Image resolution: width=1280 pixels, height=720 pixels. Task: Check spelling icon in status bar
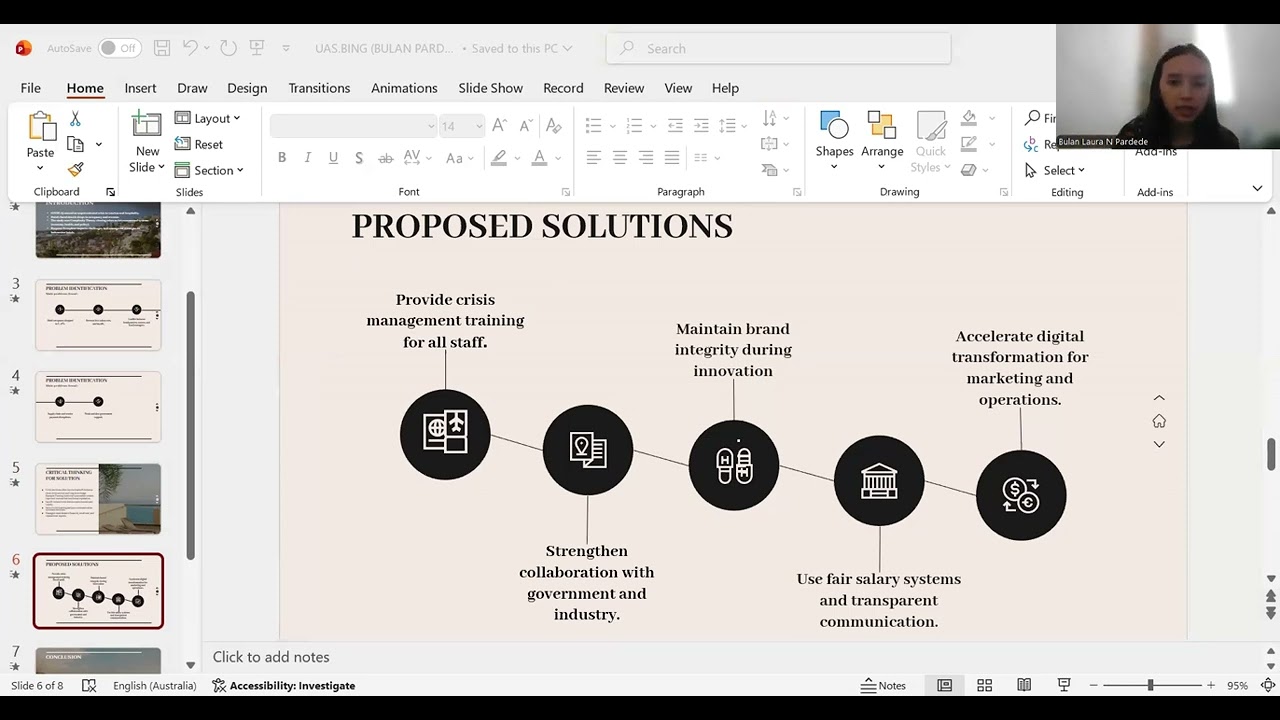pyautogui.click(x=89, y=686)
